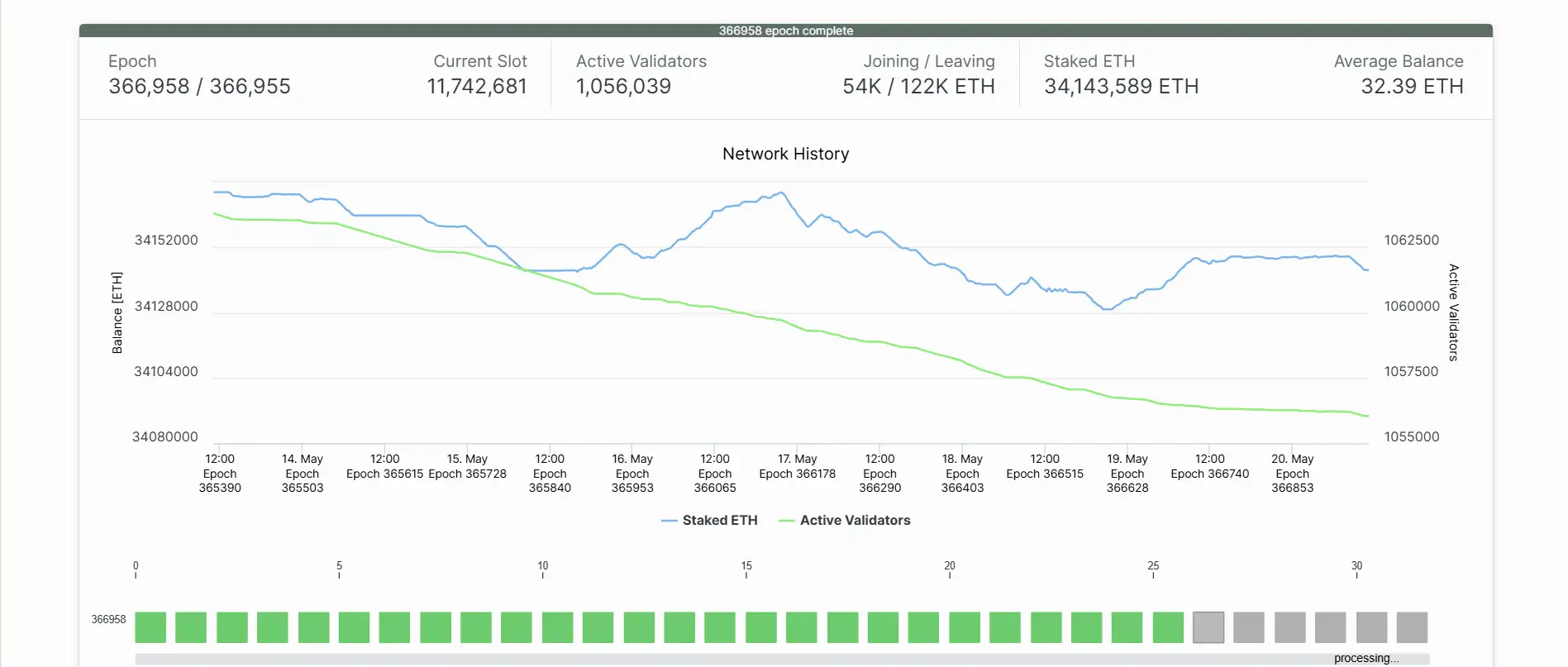Screen dimensions: 1568x667
Task: Click the '366958 epoch complete' progress bar
Action: 785,31
